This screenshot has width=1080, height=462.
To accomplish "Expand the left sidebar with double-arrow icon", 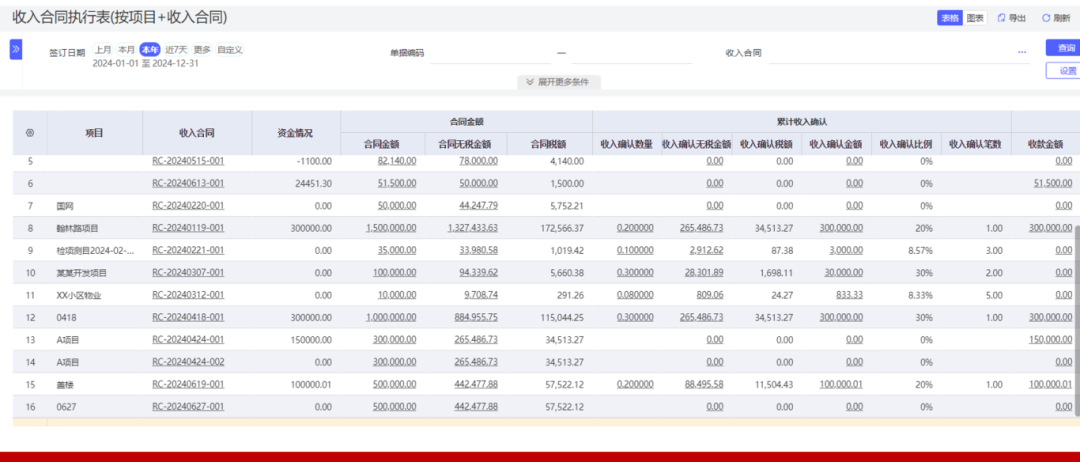I will [16, 50].
